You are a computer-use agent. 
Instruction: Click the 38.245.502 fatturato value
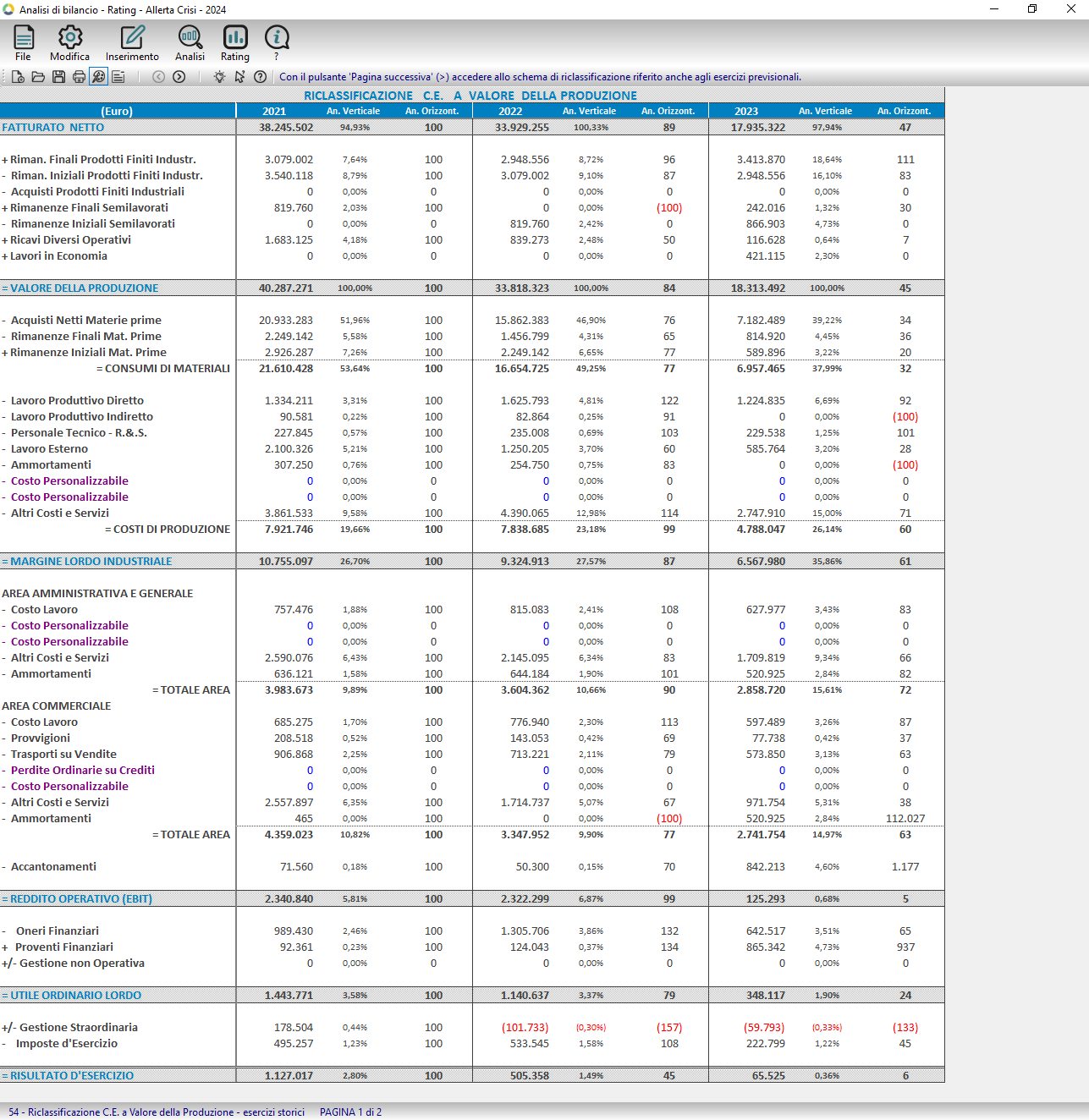point(286,128)
